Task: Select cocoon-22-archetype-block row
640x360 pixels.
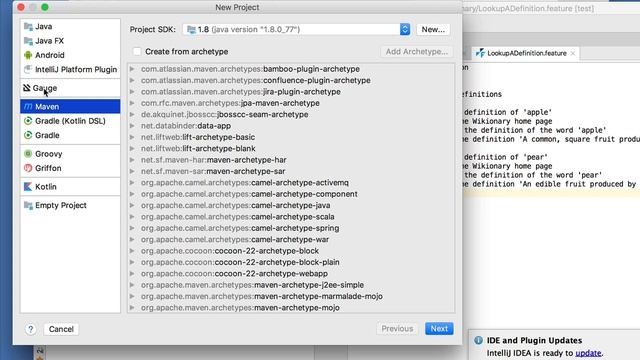Action: click(x=291, y=251)
